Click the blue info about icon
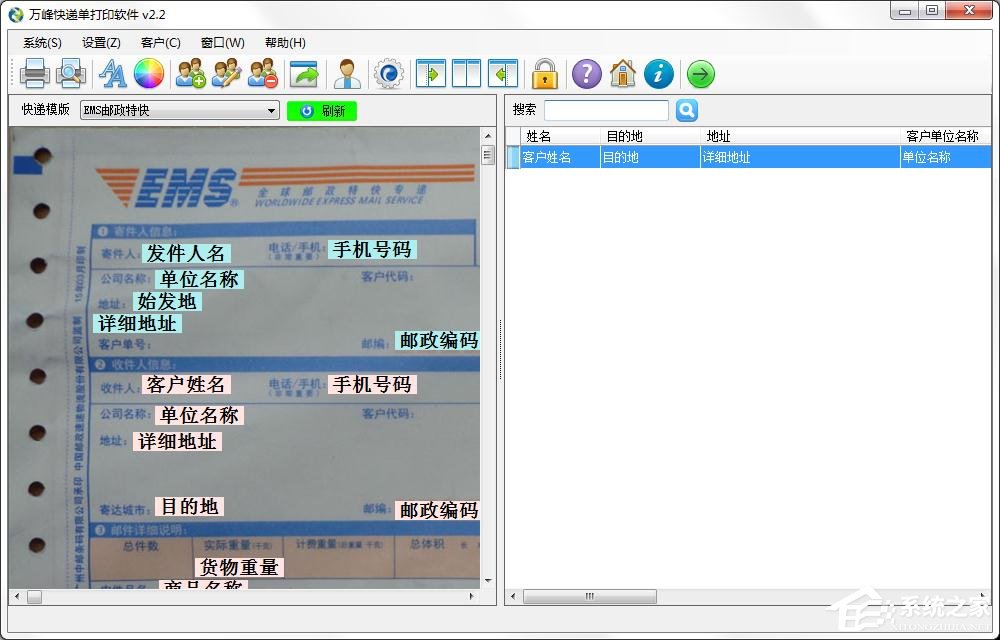The width and height of the screenshot is (1000, 640). [658, 74]
